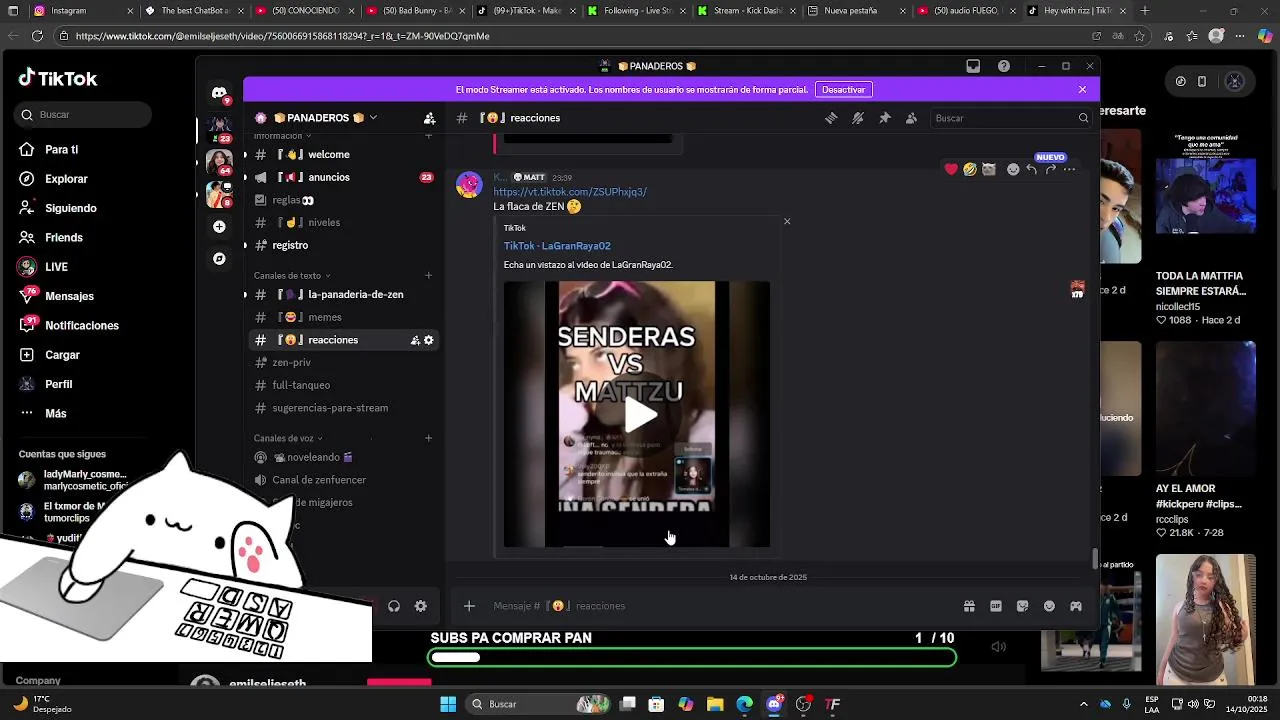Open sugerencias-para-stream channel

point(343,408)
